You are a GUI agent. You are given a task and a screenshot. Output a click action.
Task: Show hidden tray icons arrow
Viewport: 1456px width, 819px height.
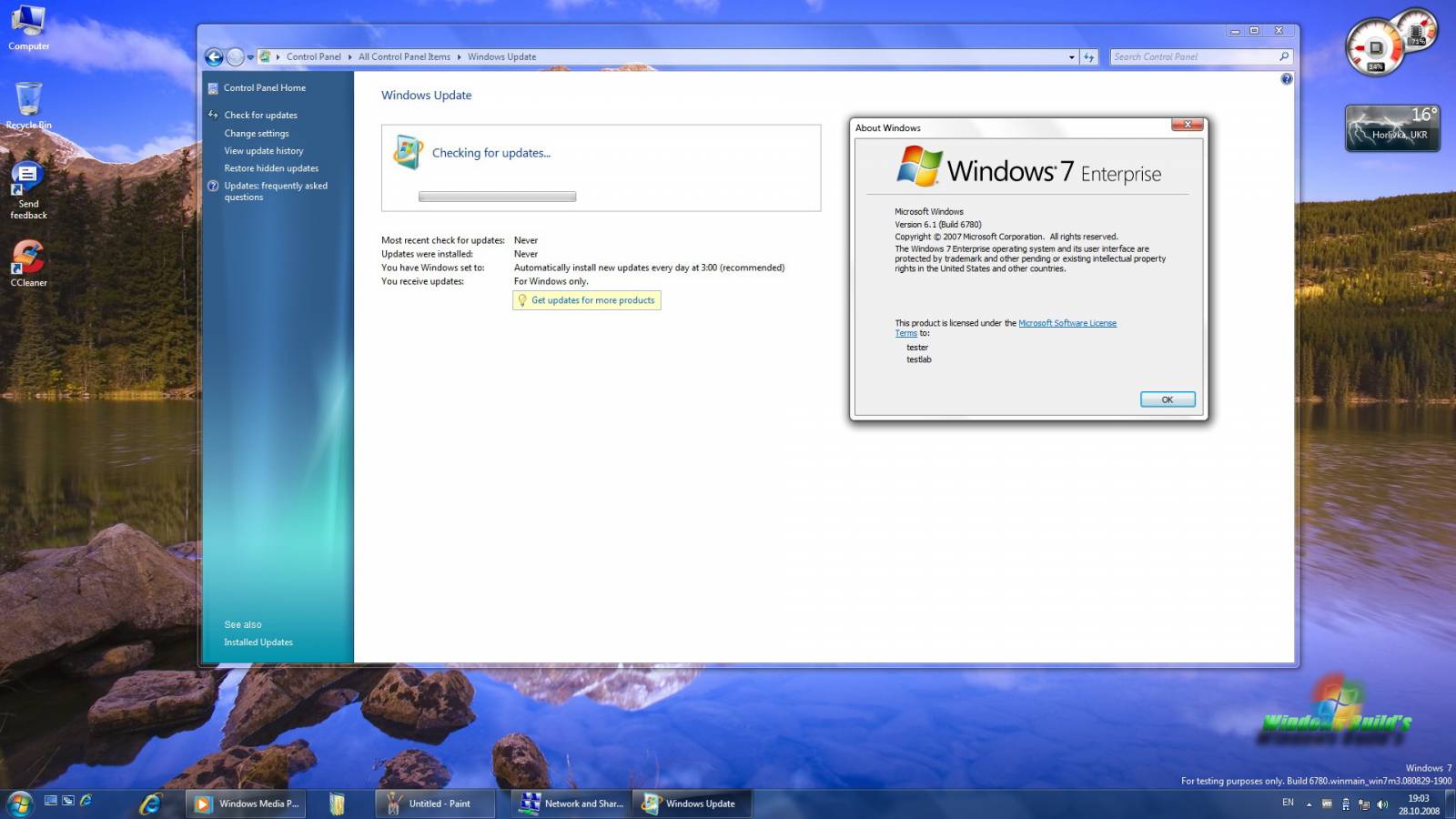[1309, 804]
